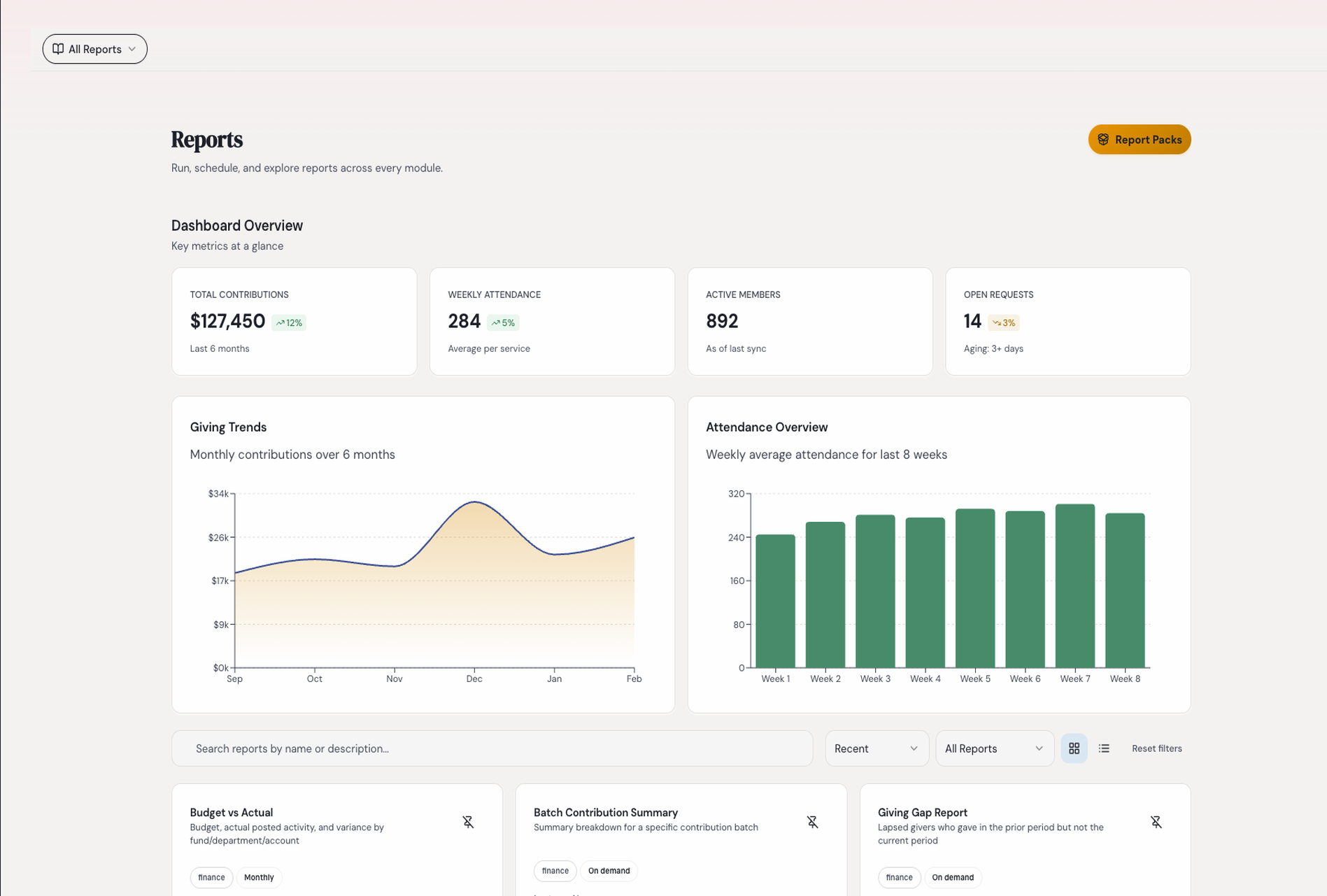Open the Giving Gap Report card
The width and height of the screenshot is (1327, 896).
pyautogui.click(x=1025, y=839)
